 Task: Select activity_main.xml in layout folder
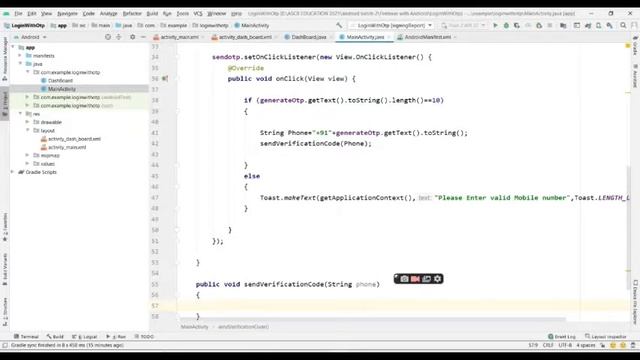coord(67,147)
